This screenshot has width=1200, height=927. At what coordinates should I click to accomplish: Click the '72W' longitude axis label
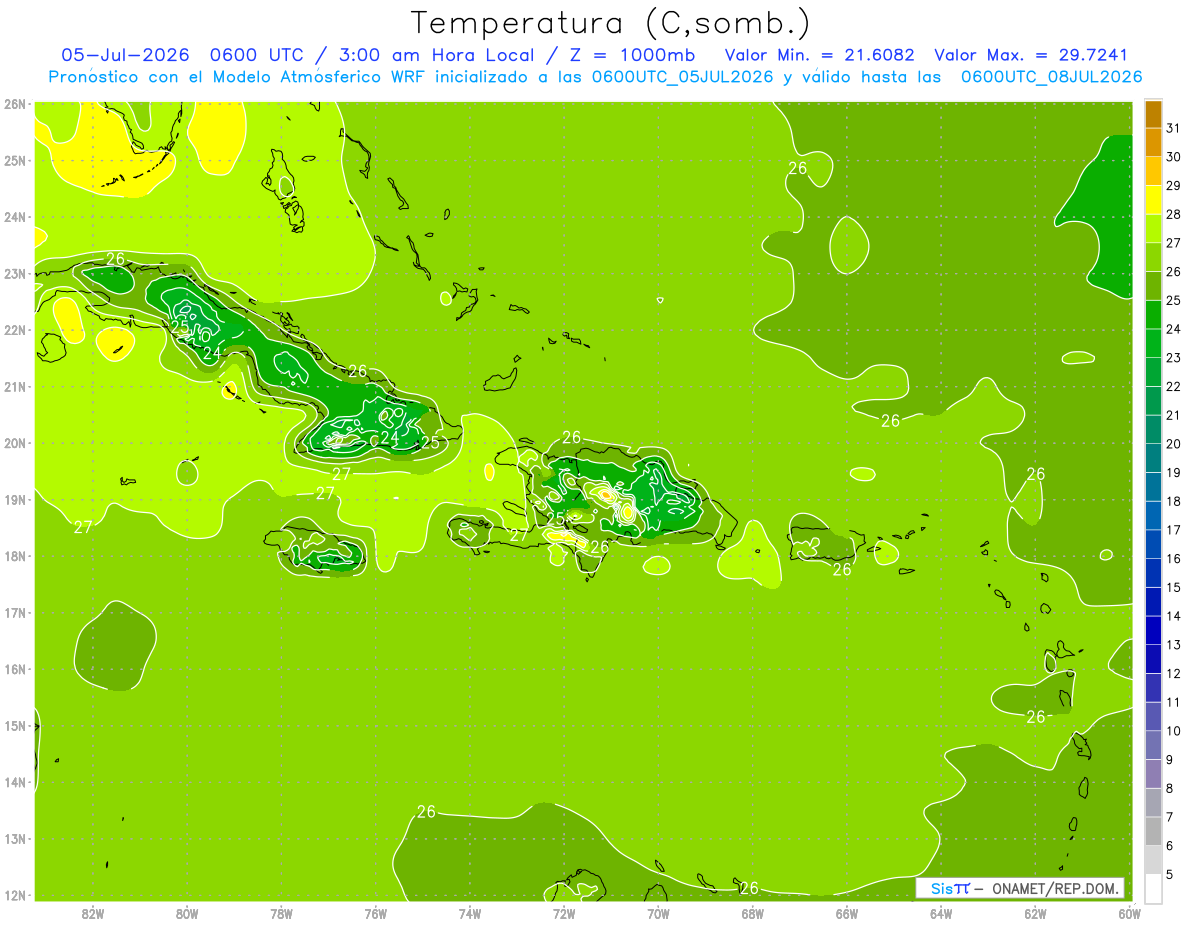(564, 913)
